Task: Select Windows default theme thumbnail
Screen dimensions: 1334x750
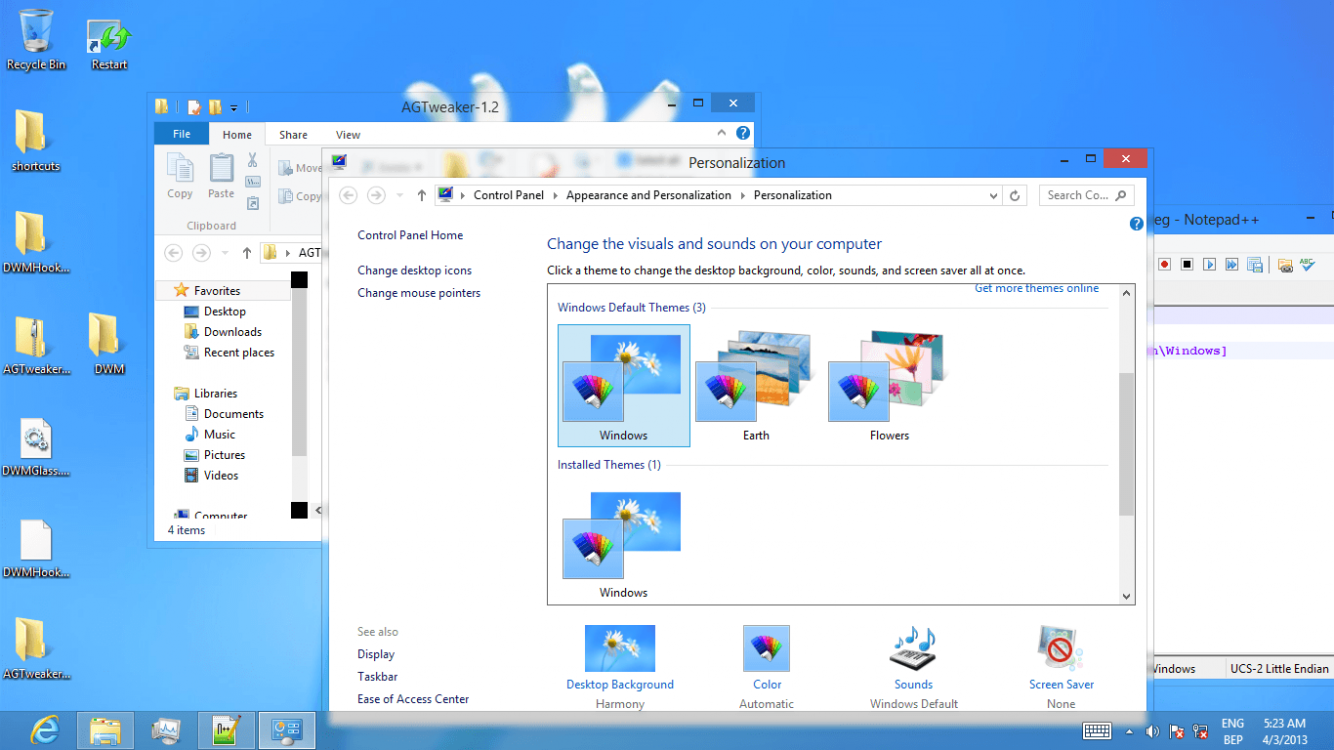Action: pos(624,385)
